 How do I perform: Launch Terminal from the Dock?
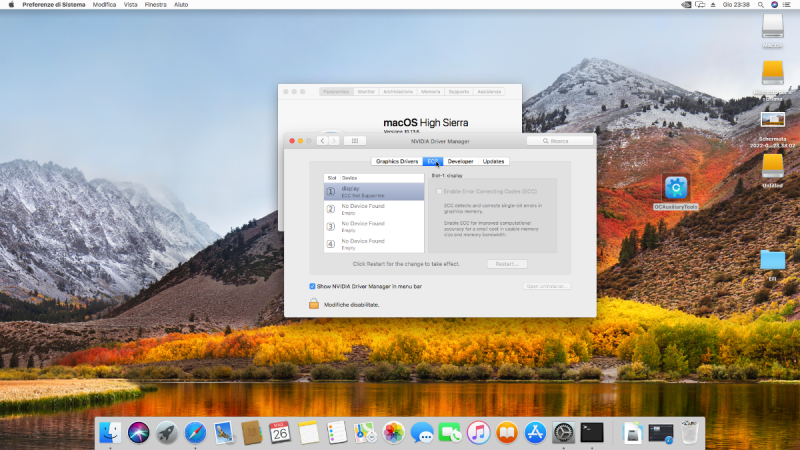[592, 432]
